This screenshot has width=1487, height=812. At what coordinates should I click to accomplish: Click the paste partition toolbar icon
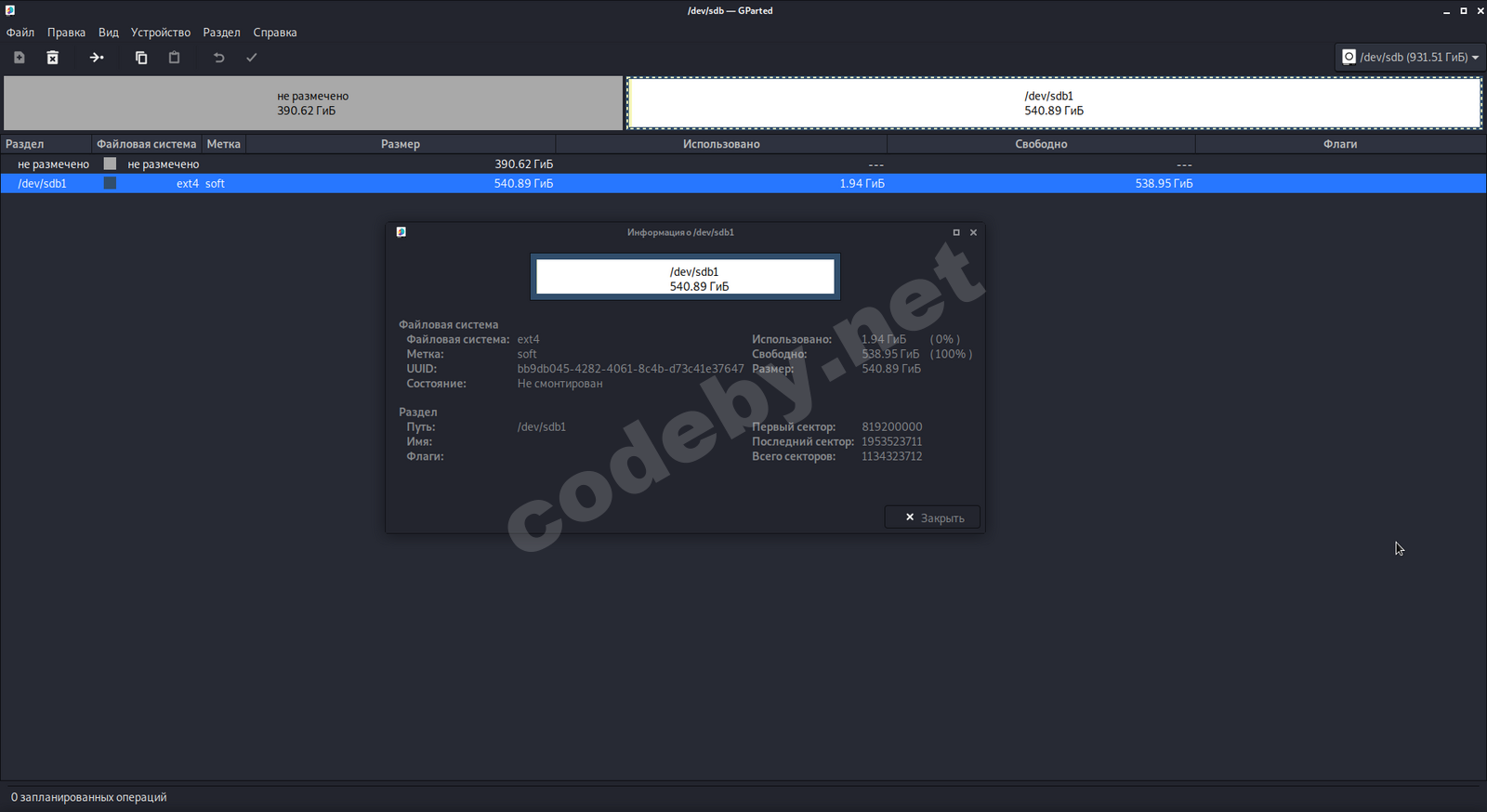[x=174, y=58]
